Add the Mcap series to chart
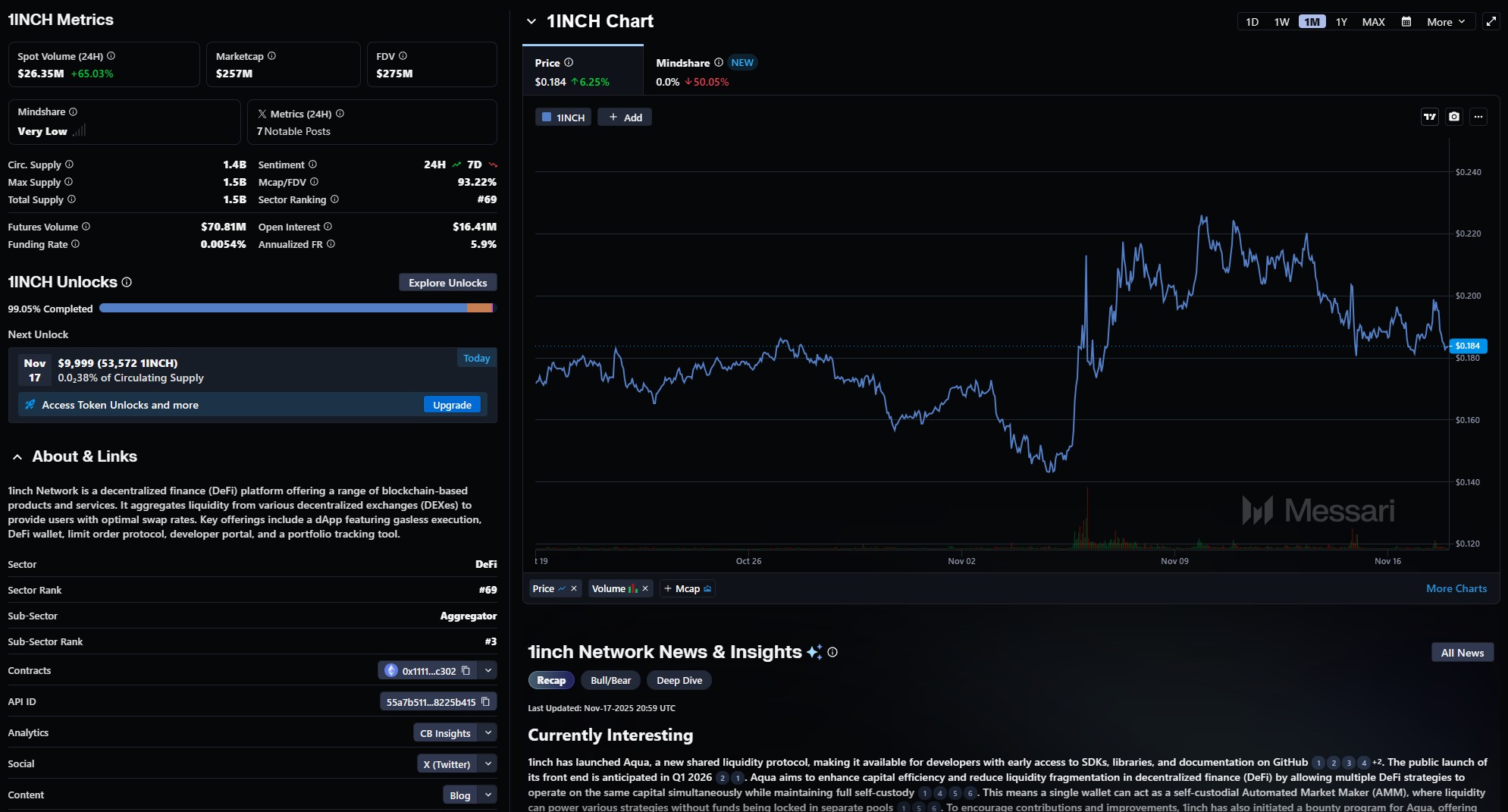The width and height of the screenshot is (1508, 812). tap(688, 589)
